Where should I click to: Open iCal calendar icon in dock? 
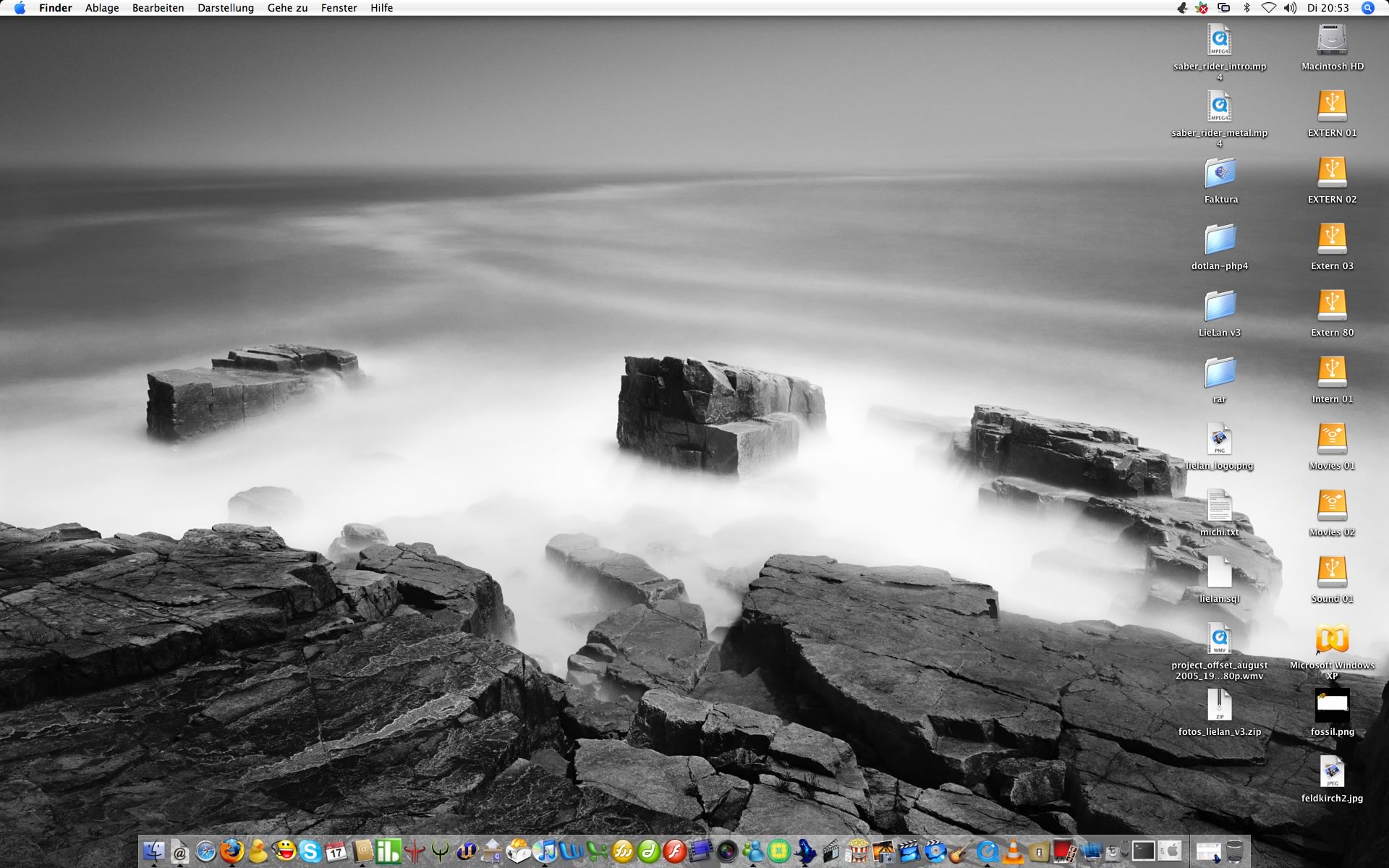(336, 851)
